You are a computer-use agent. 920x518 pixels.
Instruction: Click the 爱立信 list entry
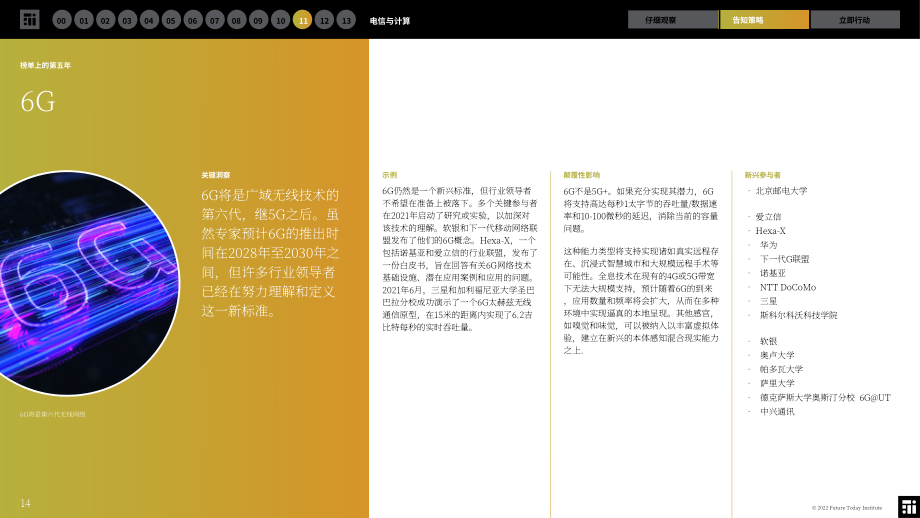point(768,216)
